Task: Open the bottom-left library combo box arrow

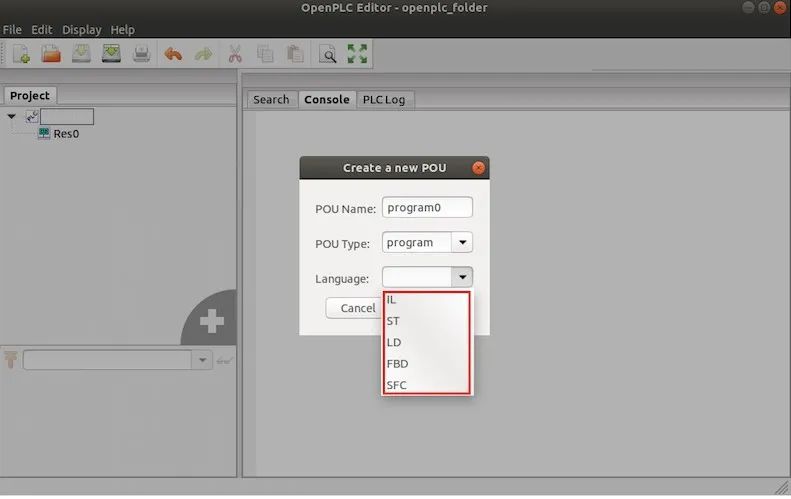Action: coord(202,360)
